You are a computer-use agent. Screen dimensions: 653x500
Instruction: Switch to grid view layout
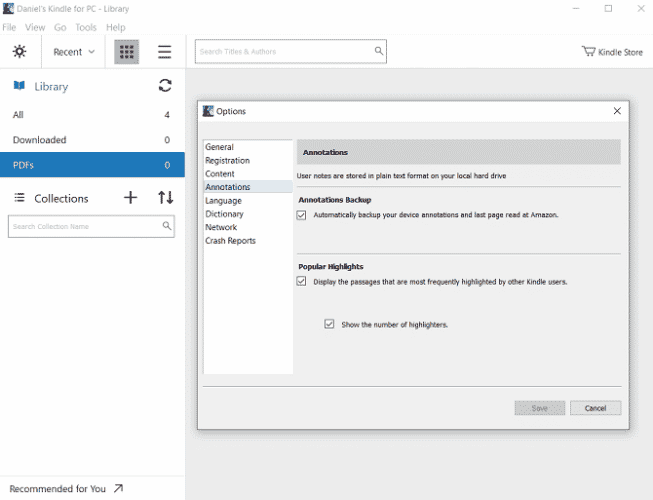point(126,52)
